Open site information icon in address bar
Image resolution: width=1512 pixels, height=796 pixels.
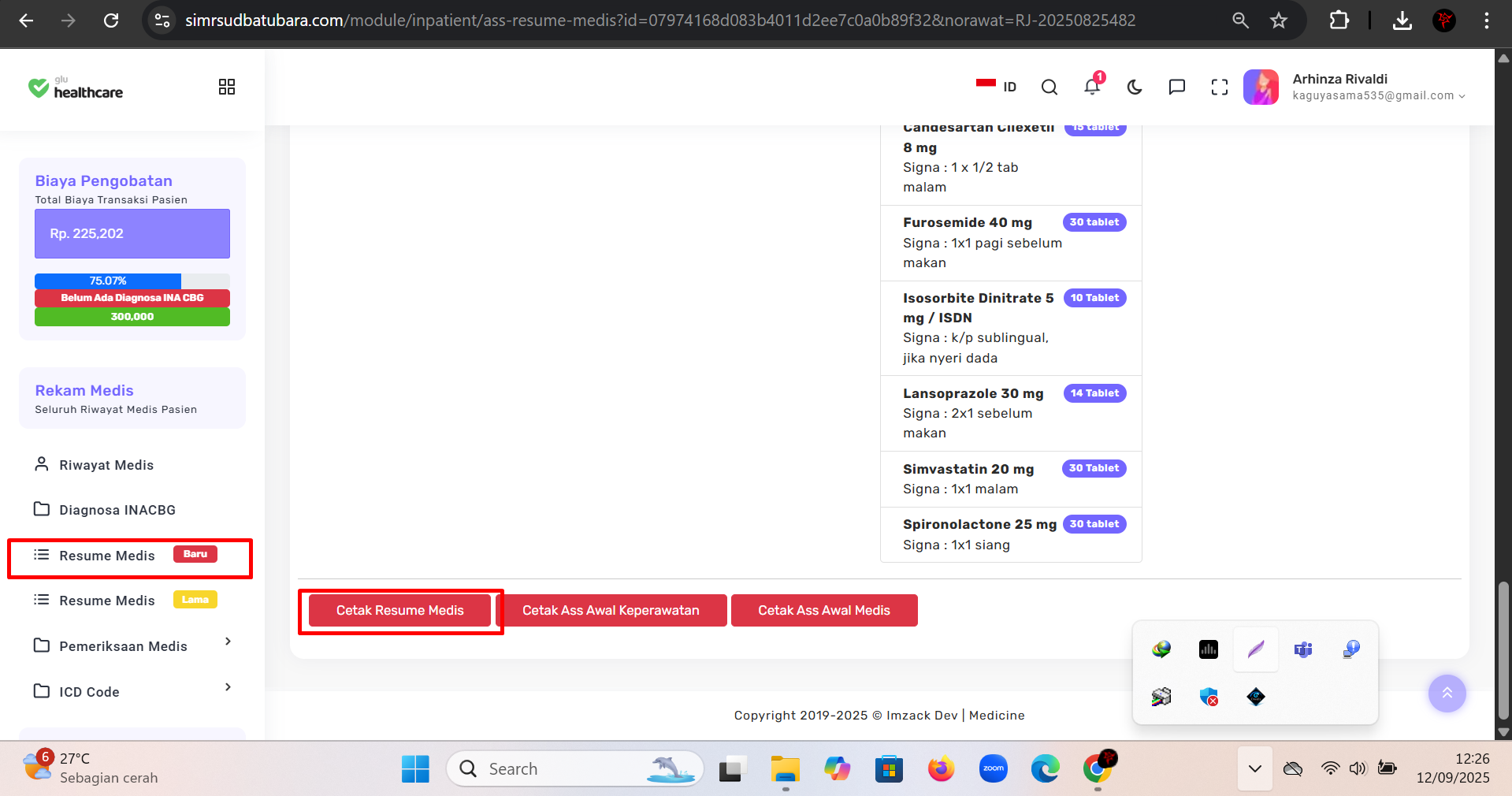tap(162, 20)
